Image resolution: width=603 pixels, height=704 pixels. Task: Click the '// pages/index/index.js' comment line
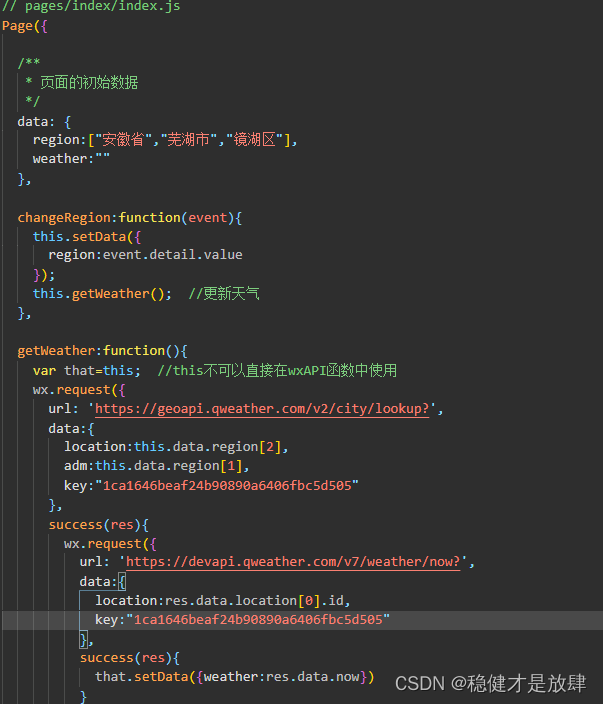91,6
